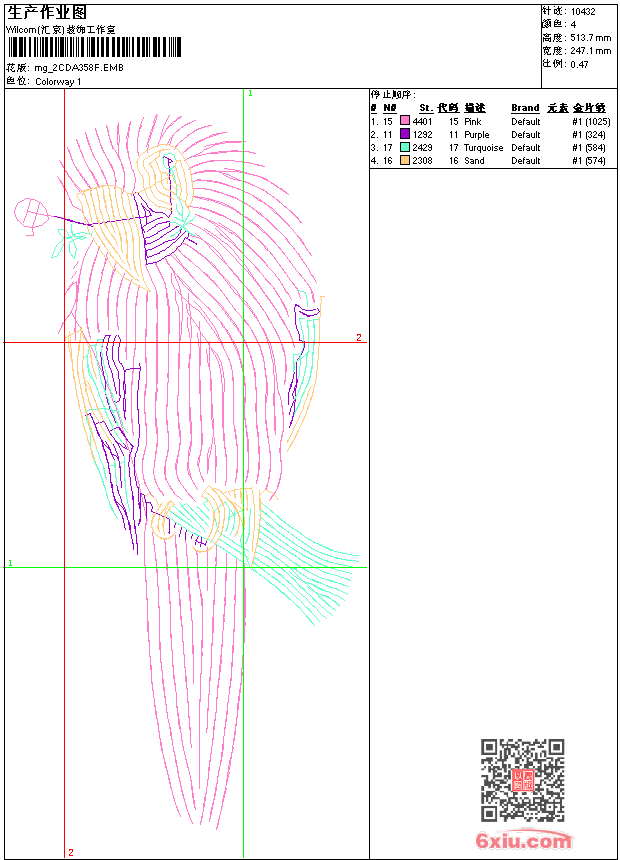Click the pink circle on the design's left
Screen dimensions: 620x860
pyautogui.click(x=31, y=213)
